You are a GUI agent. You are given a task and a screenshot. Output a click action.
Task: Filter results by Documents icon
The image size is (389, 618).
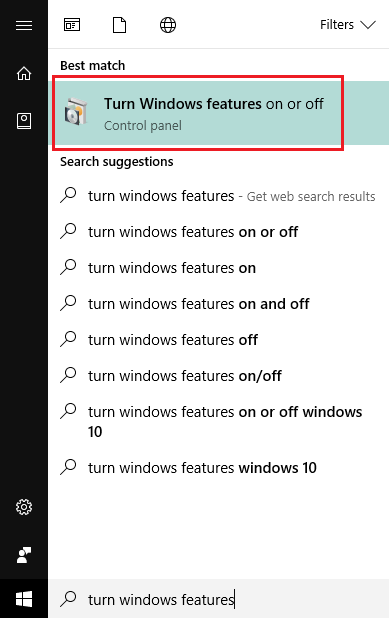coord(119,25)
